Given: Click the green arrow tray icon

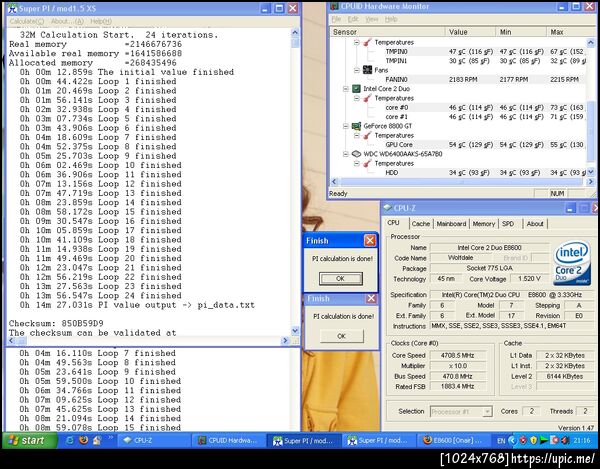Looking at the screenshot, I should click(544, 440).
